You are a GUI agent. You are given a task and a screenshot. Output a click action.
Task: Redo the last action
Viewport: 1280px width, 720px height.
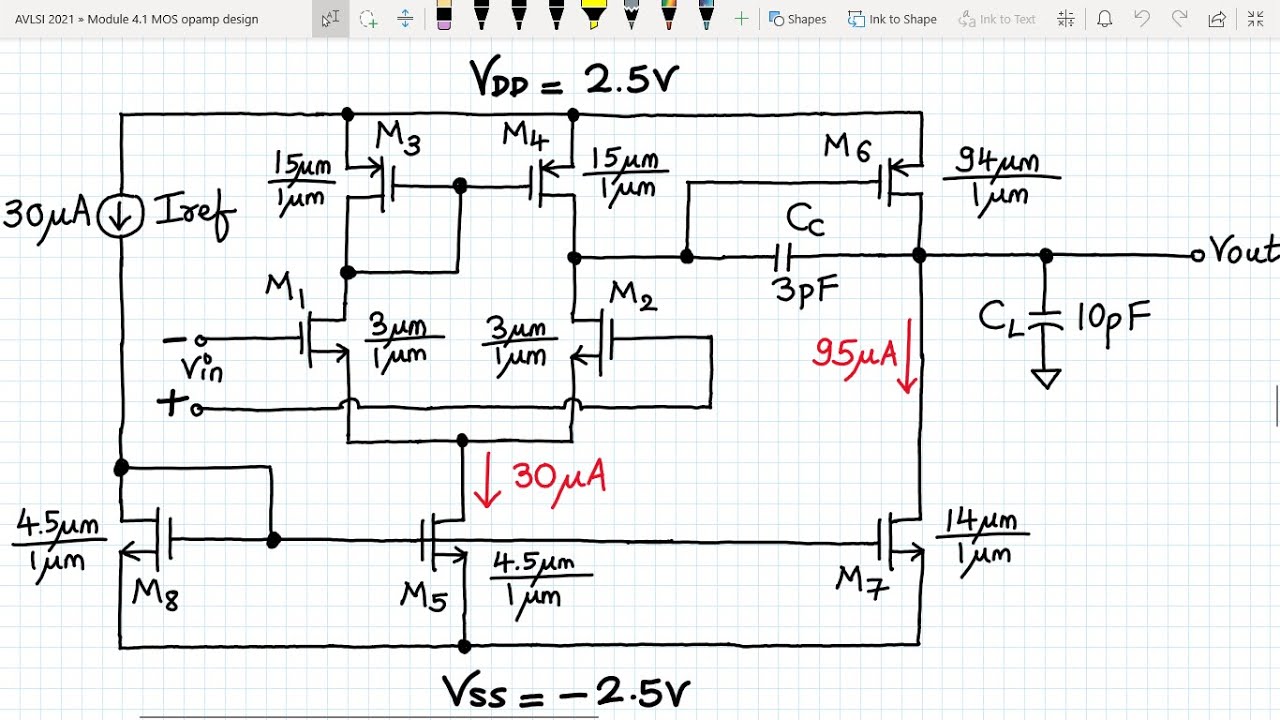[x=1180, y=19]
